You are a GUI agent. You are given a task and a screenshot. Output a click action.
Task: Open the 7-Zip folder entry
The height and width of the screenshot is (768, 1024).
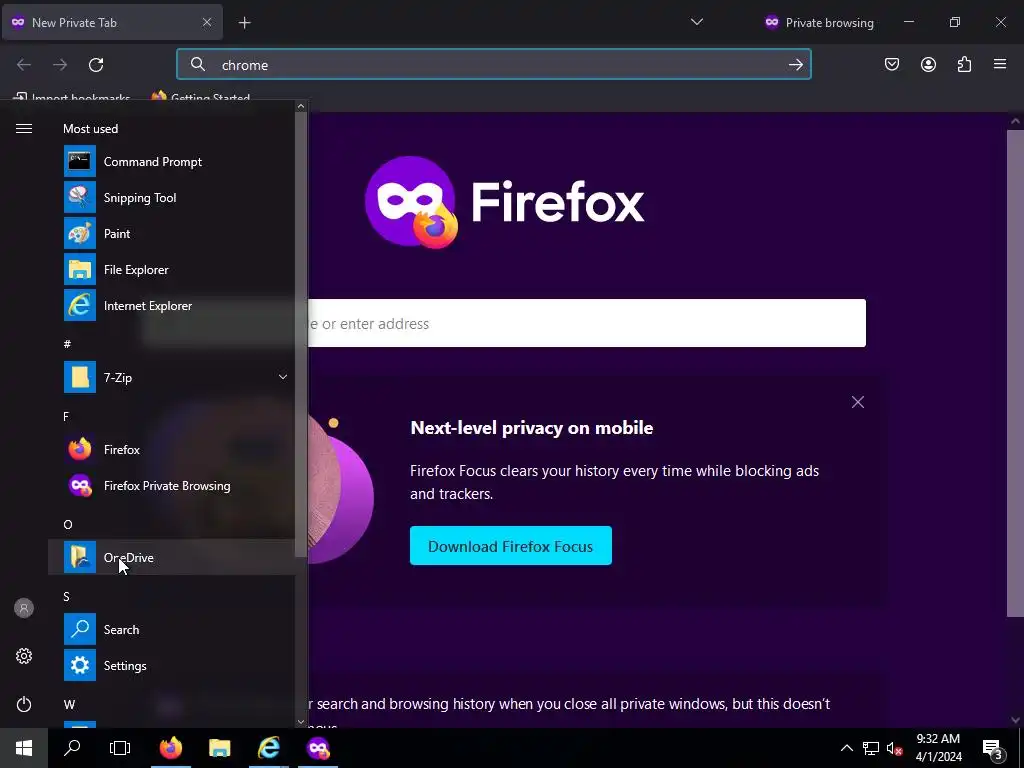click(x=171, y=377)
